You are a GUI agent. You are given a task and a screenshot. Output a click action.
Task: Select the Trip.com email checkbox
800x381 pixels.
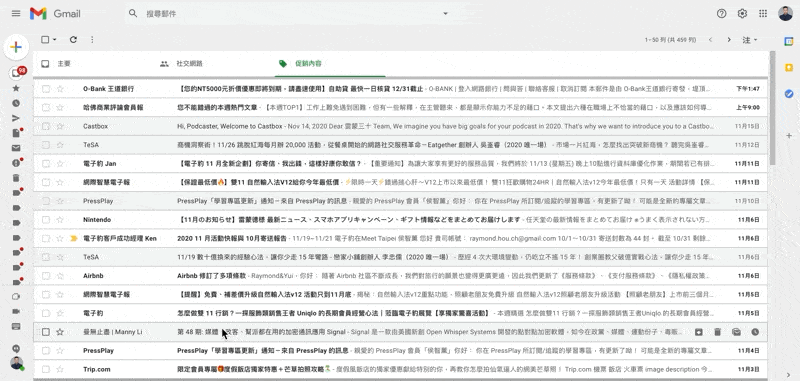(46, 369)
